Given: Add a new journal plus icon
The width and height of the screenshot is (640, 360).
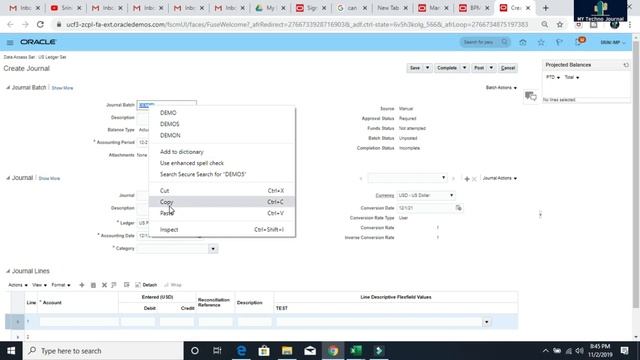Looking at the screenshot, I should click(467, 179).
